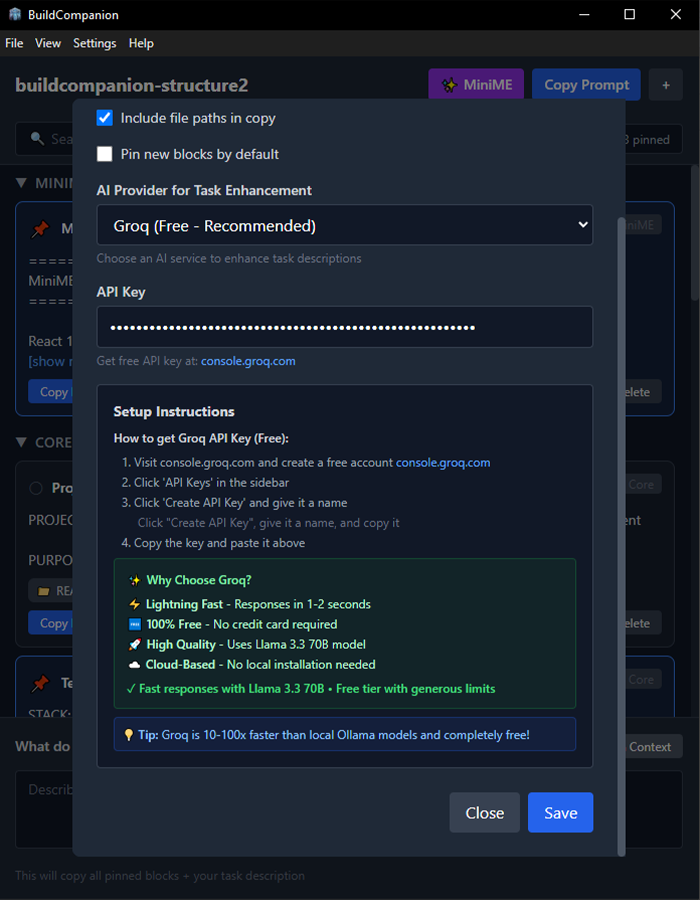Image resolution: width=700 pixels, height=900 pixels.
Task: Enable Pin new blocks by default
Action: [x=104, y=154]
